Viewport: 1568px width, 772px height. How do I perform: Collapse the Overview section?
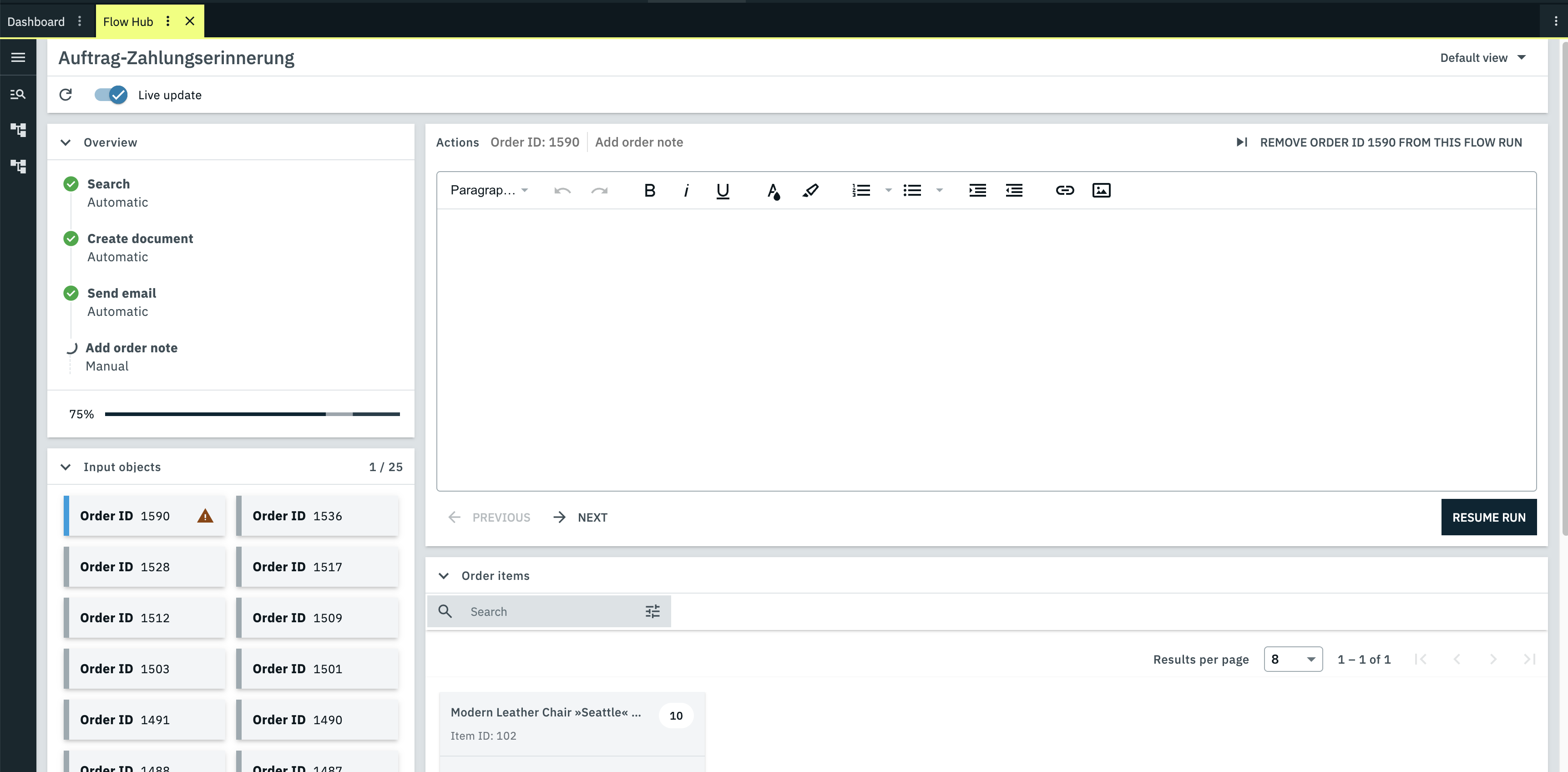(x=66, y=142)
